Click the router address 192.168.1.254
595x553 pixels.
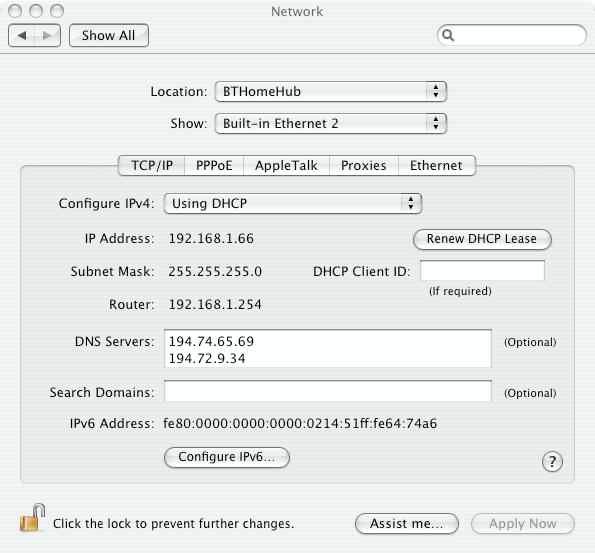pyautogui.click(x=215, y=304)
